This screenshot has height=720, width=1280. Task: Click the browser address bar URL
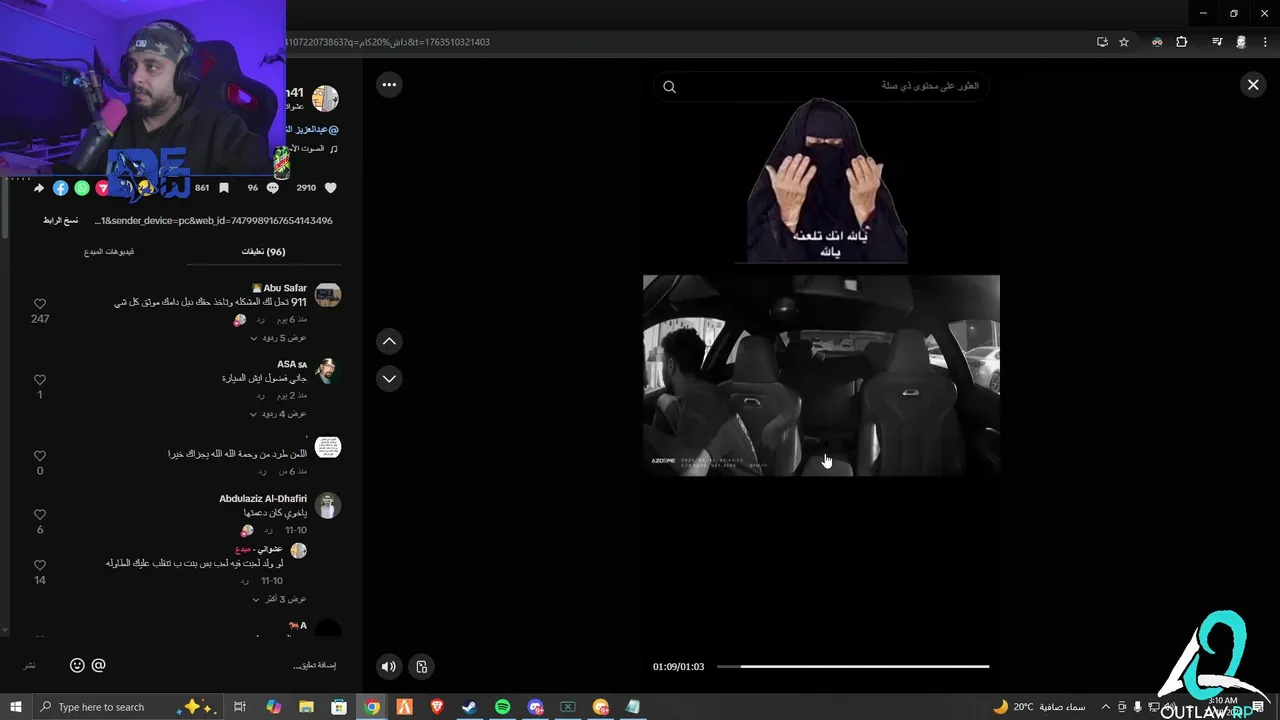pyautogui.click(x=388, y=42)
